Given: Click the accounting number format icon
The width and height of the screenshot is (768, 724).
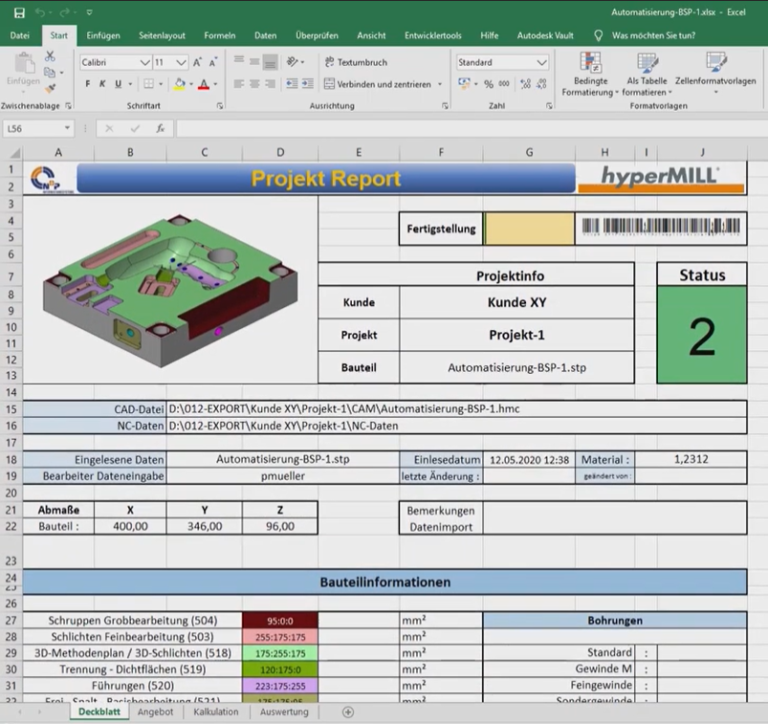Looking at the screenshot, I should pos(463,84).
